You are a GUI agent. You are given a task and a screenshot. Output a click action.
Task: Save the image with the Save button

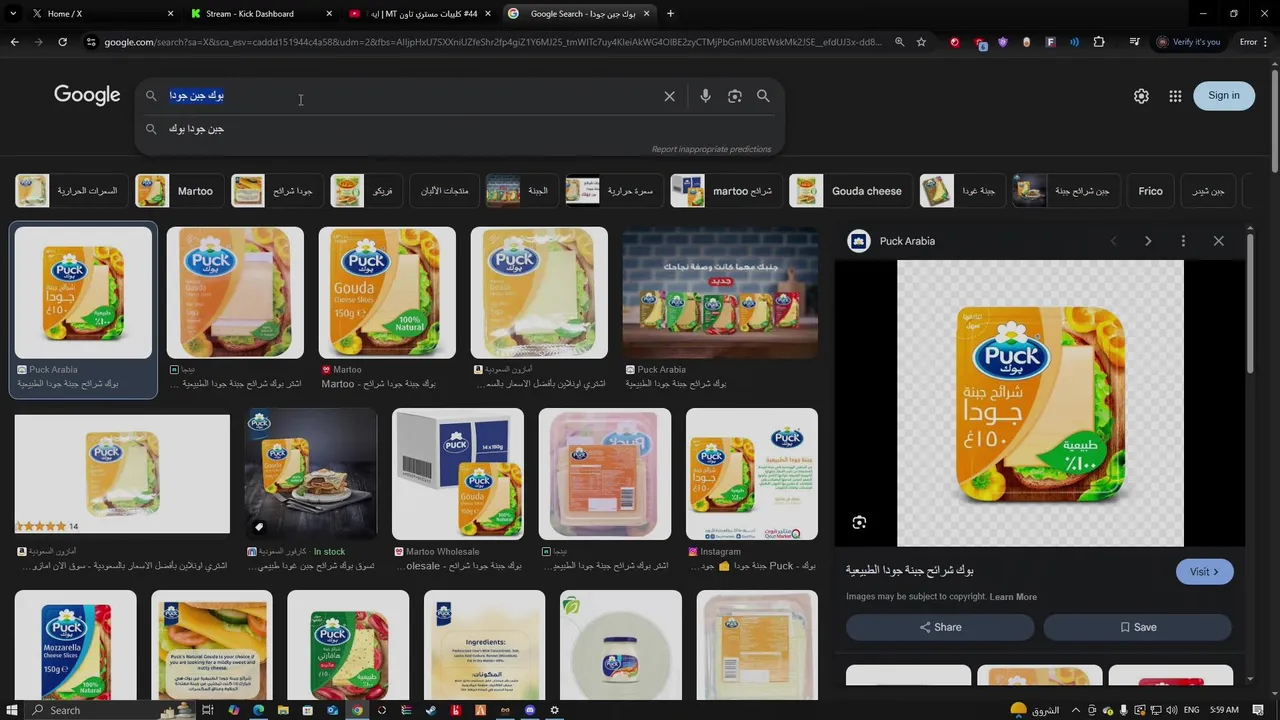coord(1138,627)
